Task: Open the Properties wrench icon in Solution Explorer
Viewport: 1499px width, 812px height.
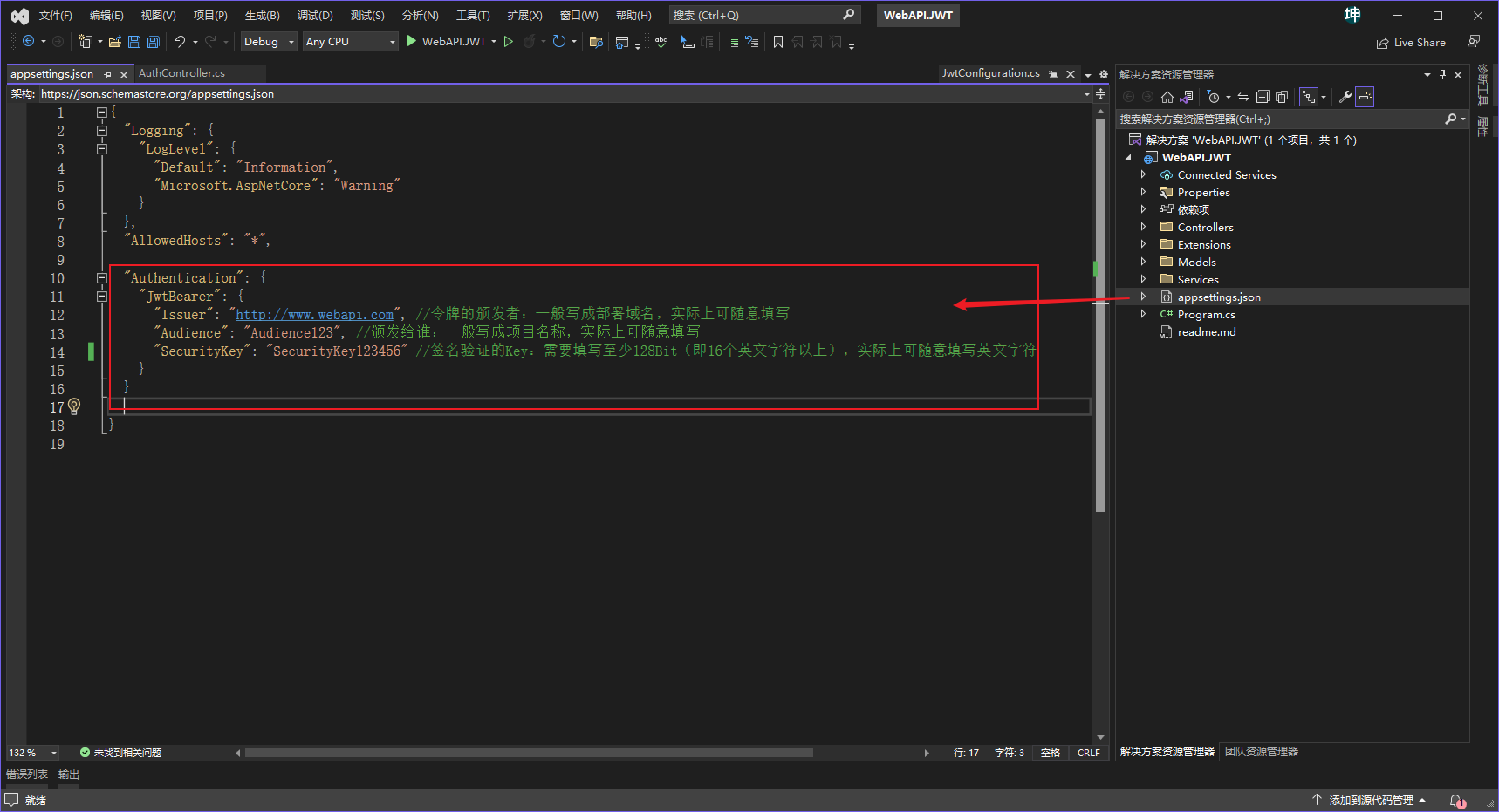Action: point(1345,97)
